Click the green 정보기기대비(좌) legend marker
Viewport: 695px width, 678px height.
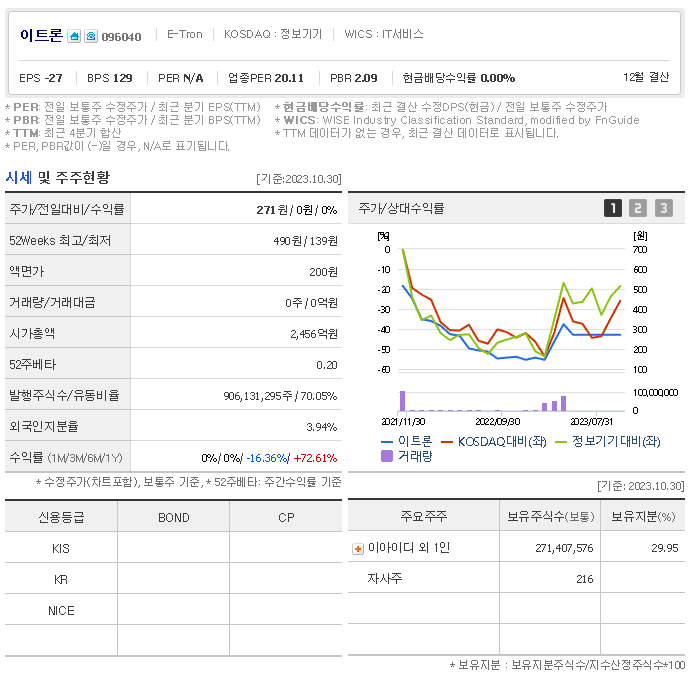point(561,442)
